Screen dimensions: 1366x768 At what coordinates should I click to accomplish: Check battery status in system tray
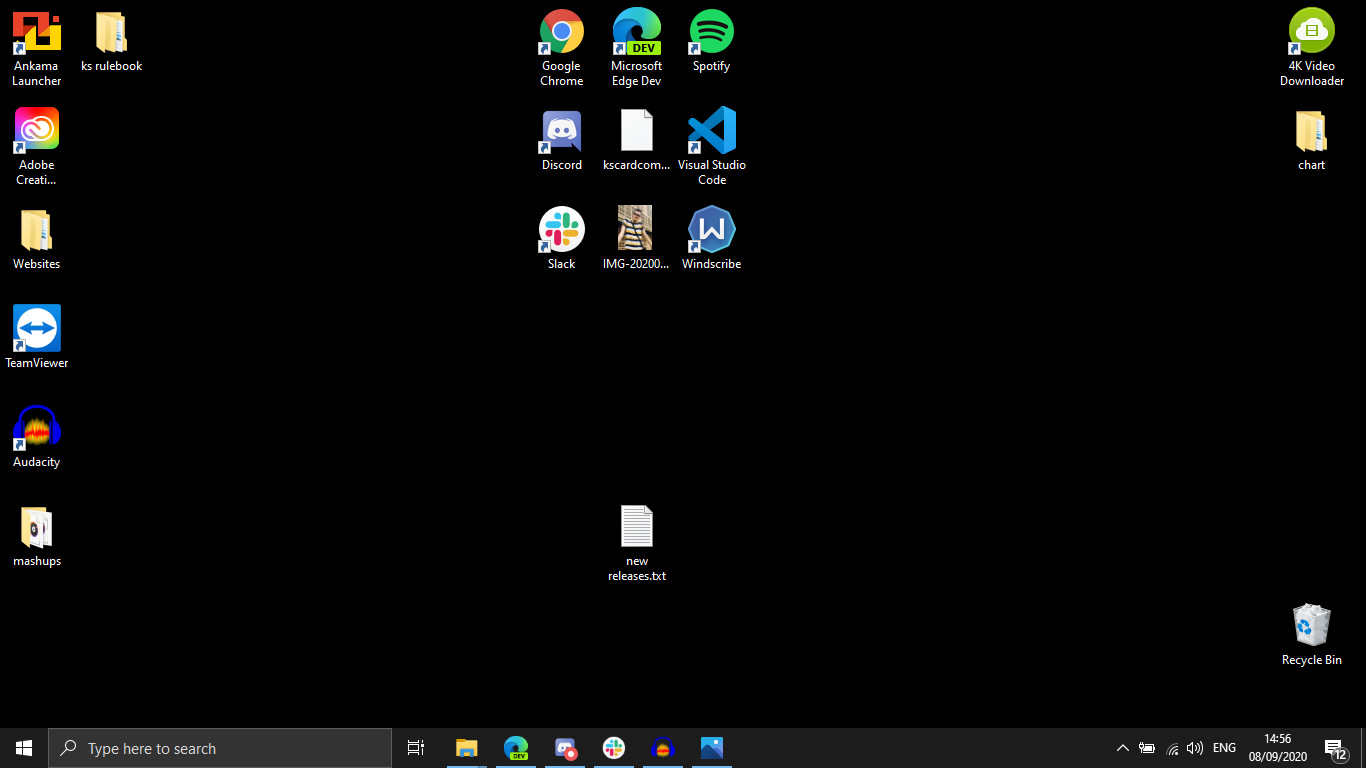coord(1147,748)
